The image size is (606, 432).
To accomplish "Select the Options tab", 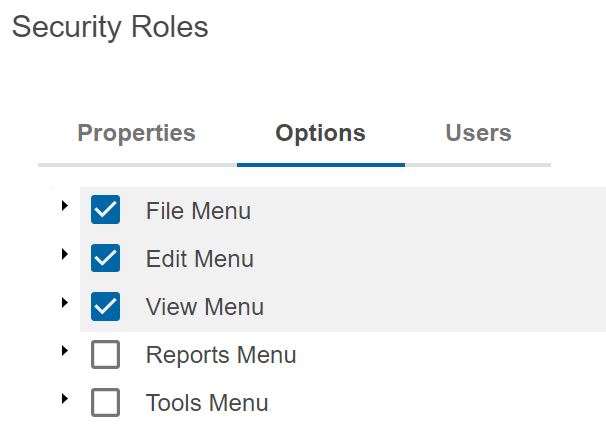I will click(x=321, y=133).
